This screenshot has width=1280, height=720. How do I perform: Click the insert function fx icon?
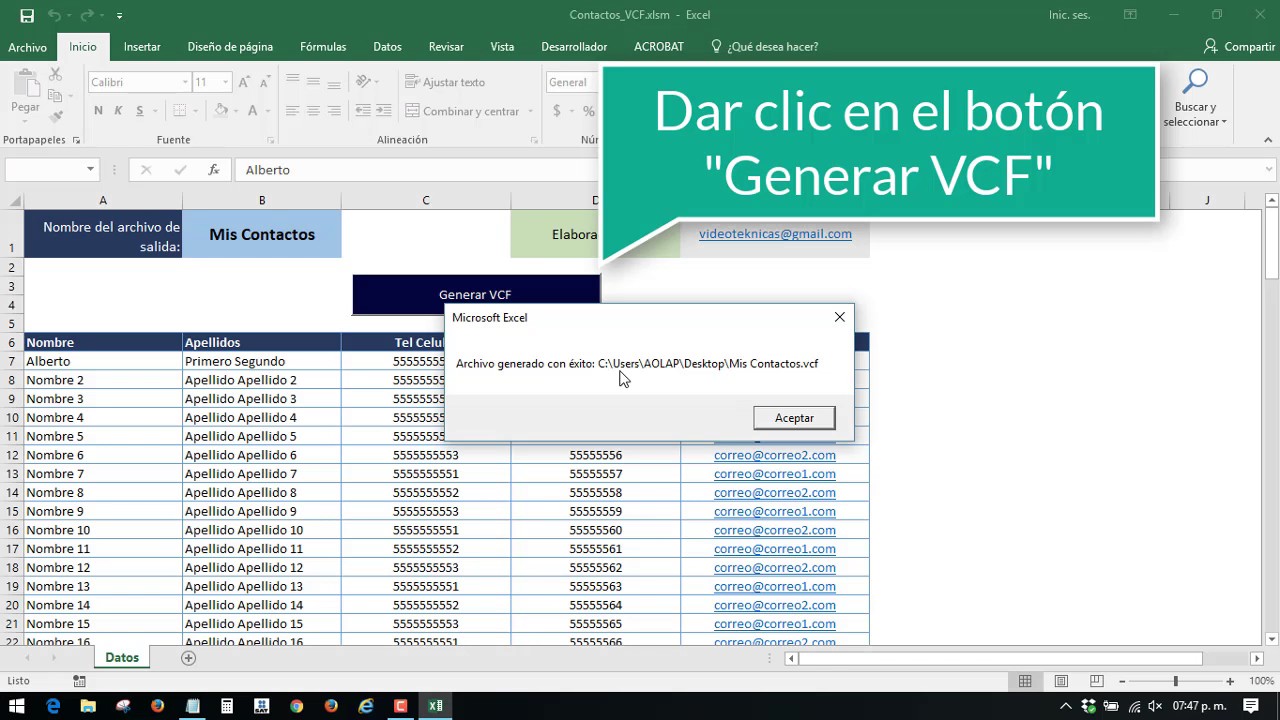click(213, 170)
